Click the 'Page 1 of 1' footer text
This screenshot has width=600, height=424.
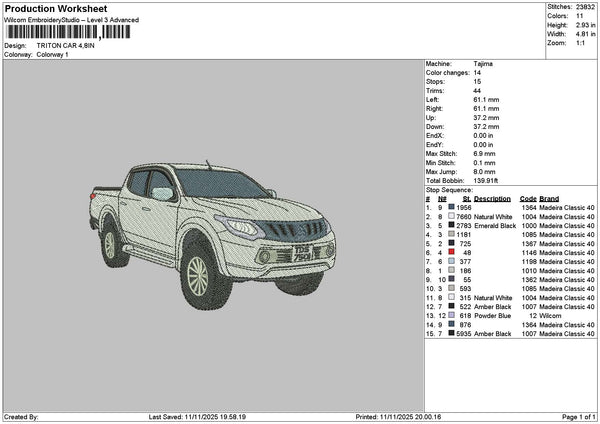(x=579, y=417)
